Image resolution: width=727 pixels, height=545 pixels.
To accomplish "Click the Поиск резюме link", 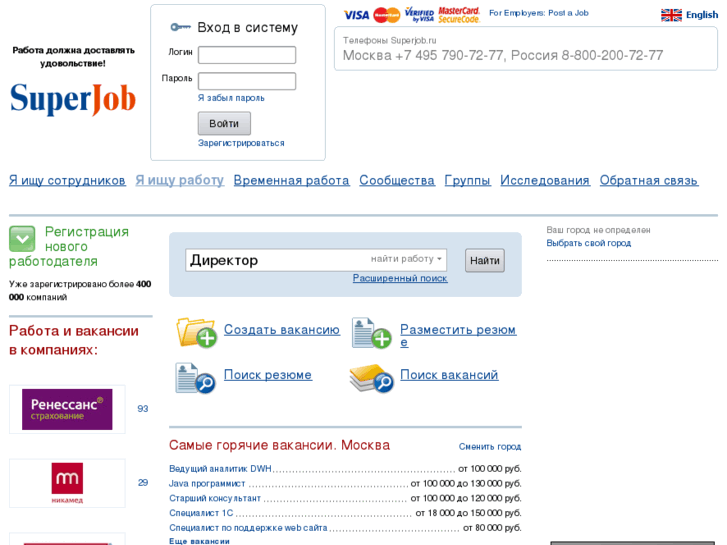I will point(268,374).
